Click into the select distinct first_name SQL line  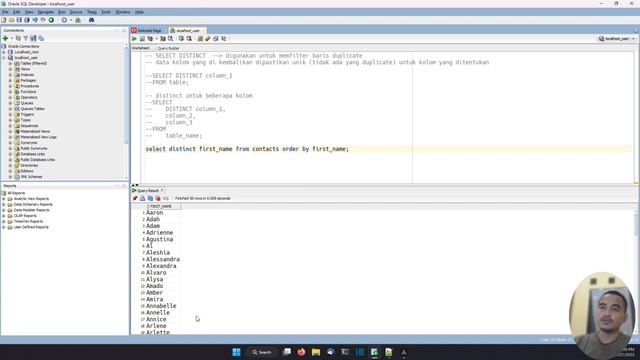click(x=247, y=149)
